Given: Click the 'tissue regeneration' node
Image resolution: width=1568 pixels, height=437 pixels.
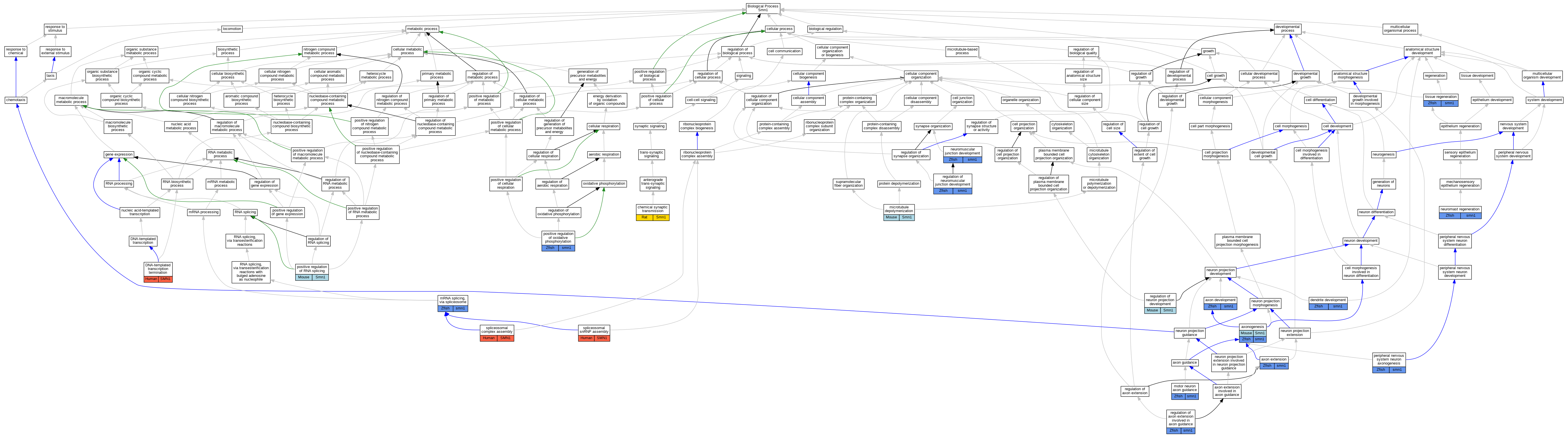Looking at the screenshot, I should coord(1441,100).
